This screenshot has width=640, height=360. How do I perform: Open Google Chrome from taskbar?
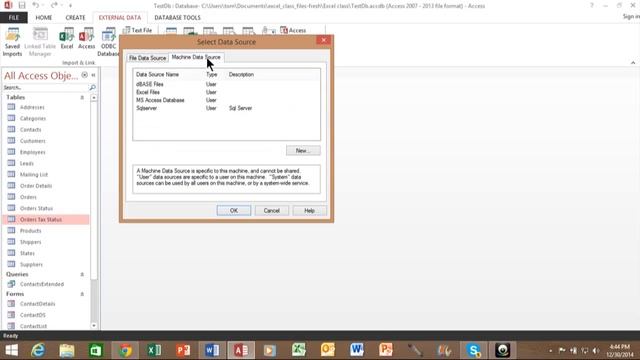point(125,350)
